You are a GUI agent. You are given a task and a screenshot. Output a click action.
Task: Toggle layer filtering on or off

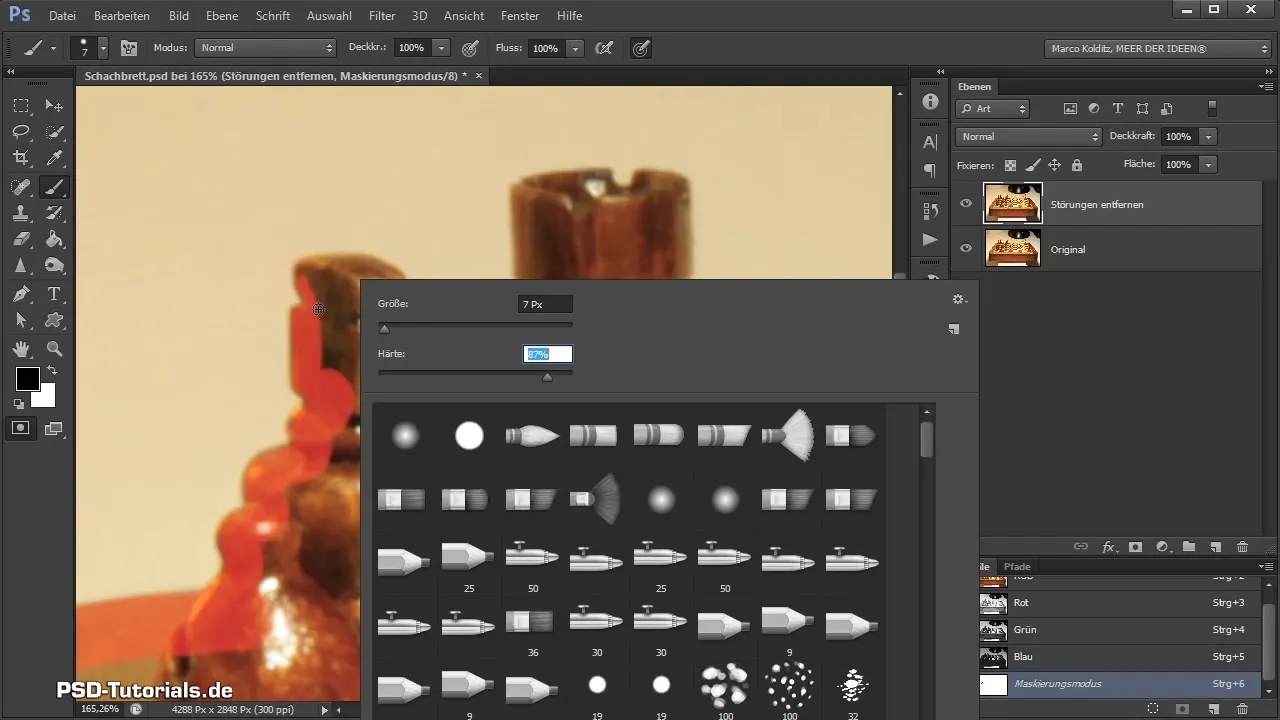[1213, 108]
